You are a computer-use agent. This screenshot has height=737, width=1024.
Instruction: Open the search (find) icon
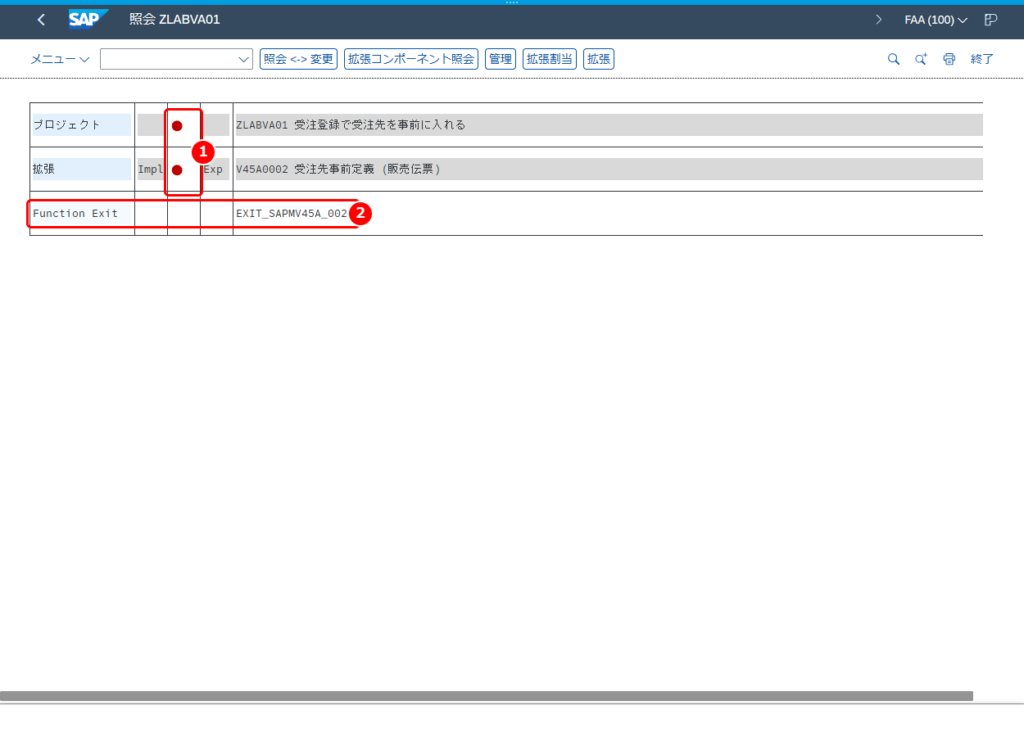[893, 59]
